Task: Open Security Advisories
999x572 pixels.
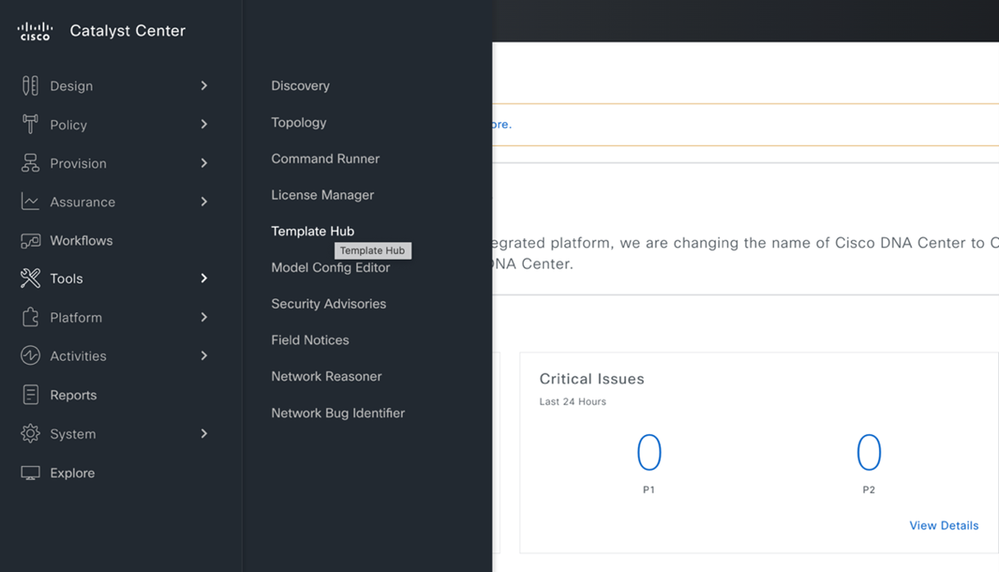Action: coord(328,304)
